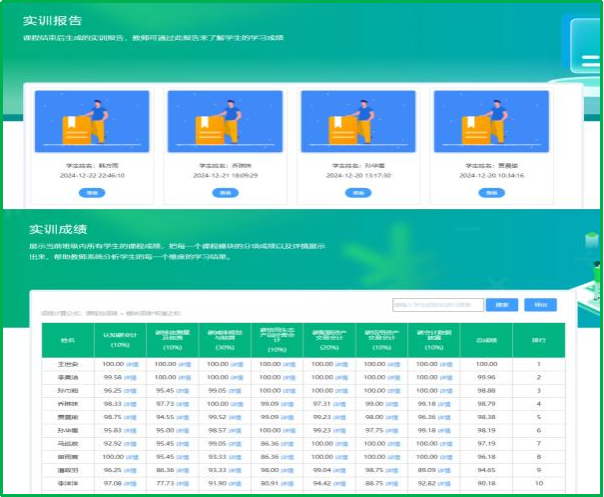Open the report illustration dated 2024-12-20 13:17:30
Screen dimensions: 604x497
click(357, 122)
